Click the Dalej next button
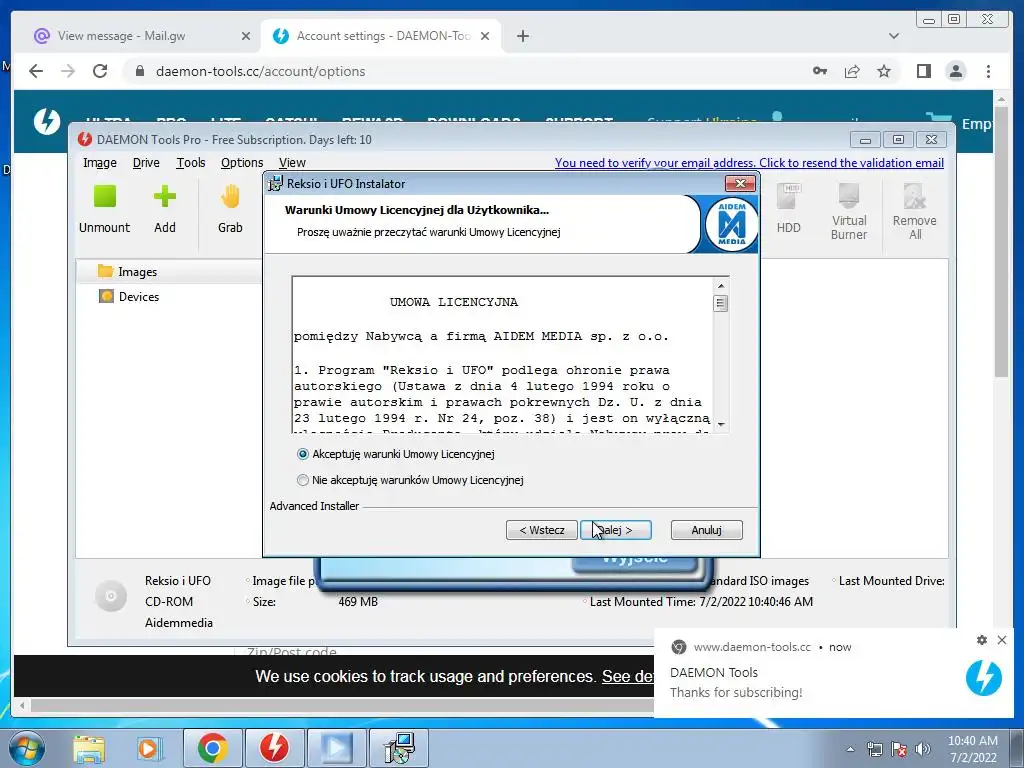 (x=616, y=530)
